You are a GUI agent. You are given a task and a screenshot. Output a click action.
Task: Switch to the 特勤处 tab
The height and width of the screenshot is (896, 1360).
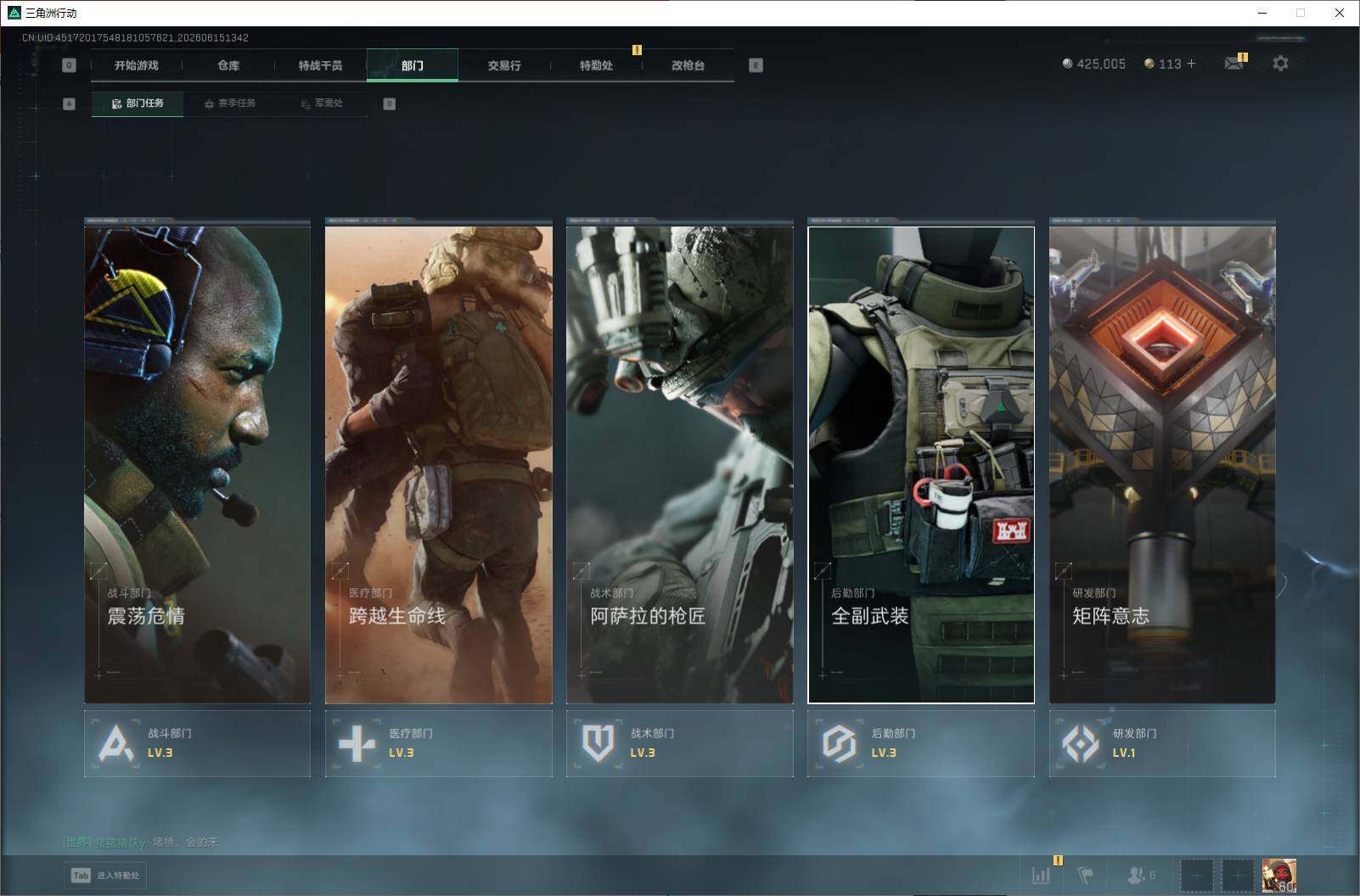(596, 65)
